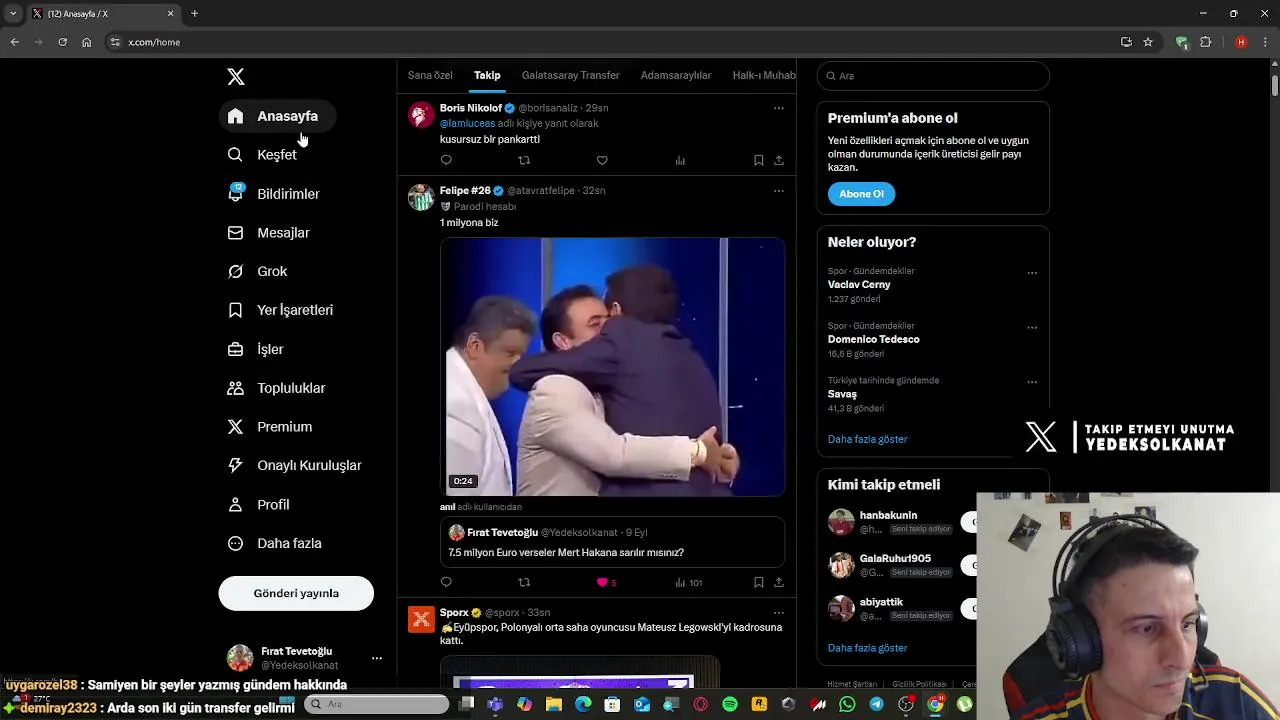Open quoted Fırat Tevetoğlu tweet
The image size is (1280, 720).
(x=612, y=542)
